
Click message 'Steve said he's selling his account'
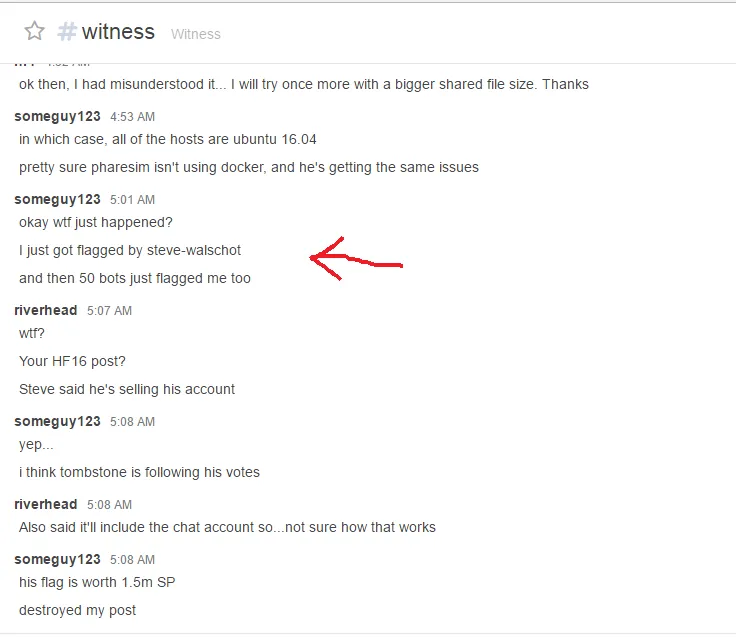(x=127, y=390)
